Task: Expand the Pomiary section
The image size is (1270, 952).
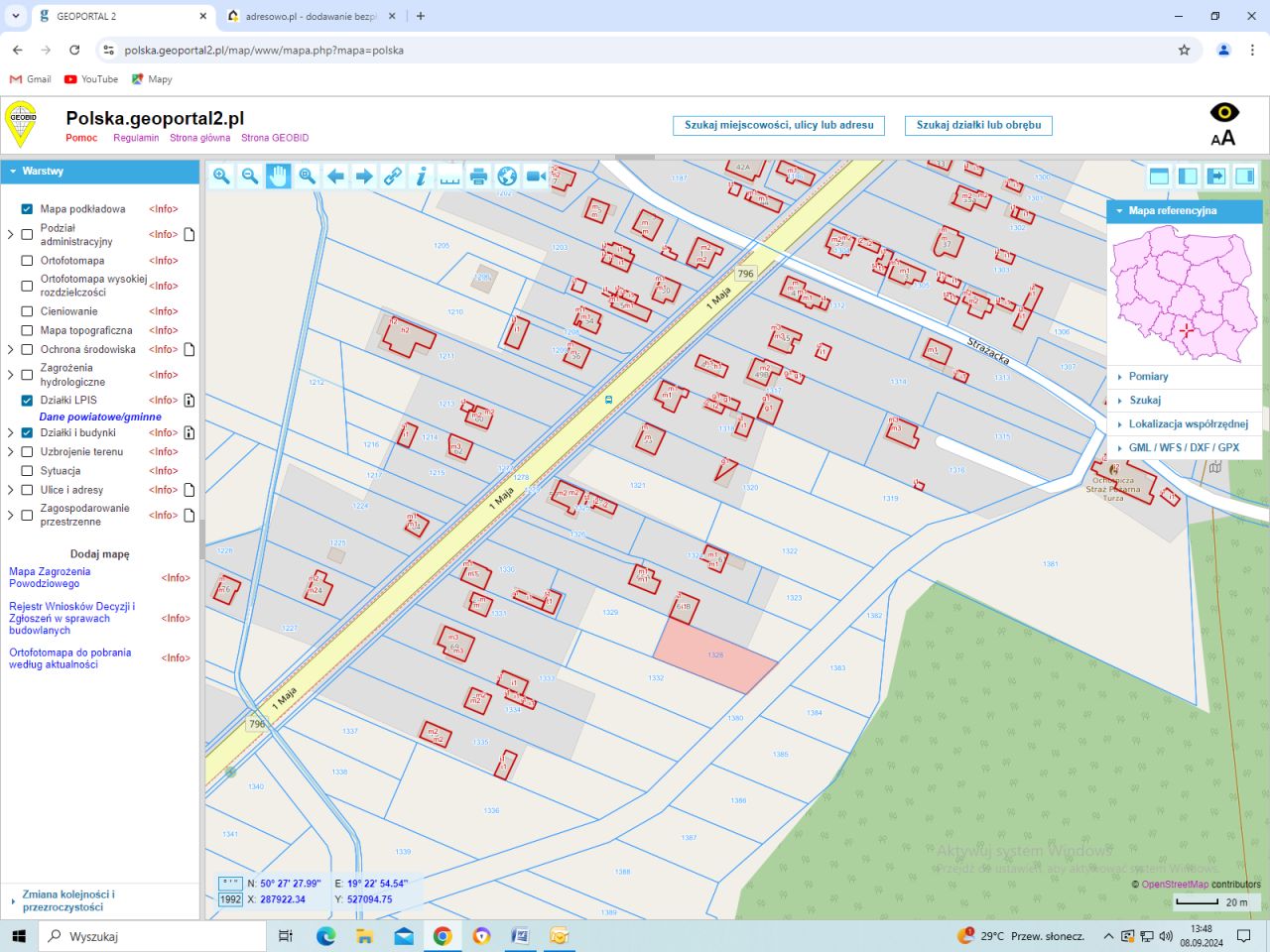Action: pyautogui.click(x=1185, y=377)
